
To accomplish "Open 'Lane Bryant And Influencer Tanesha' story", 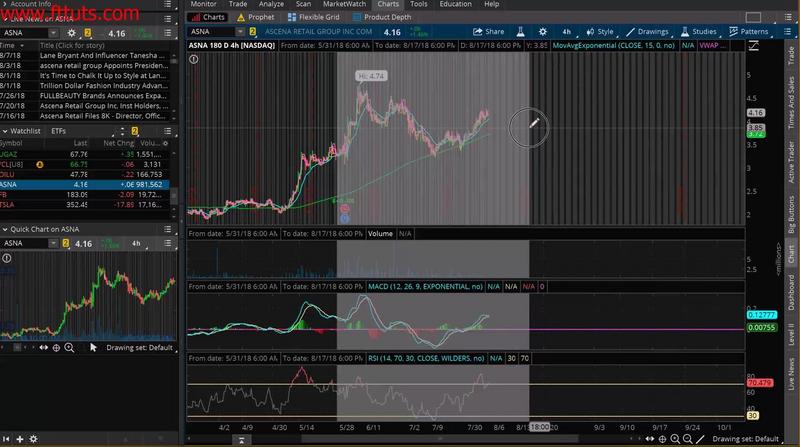I will click(102, 56).
